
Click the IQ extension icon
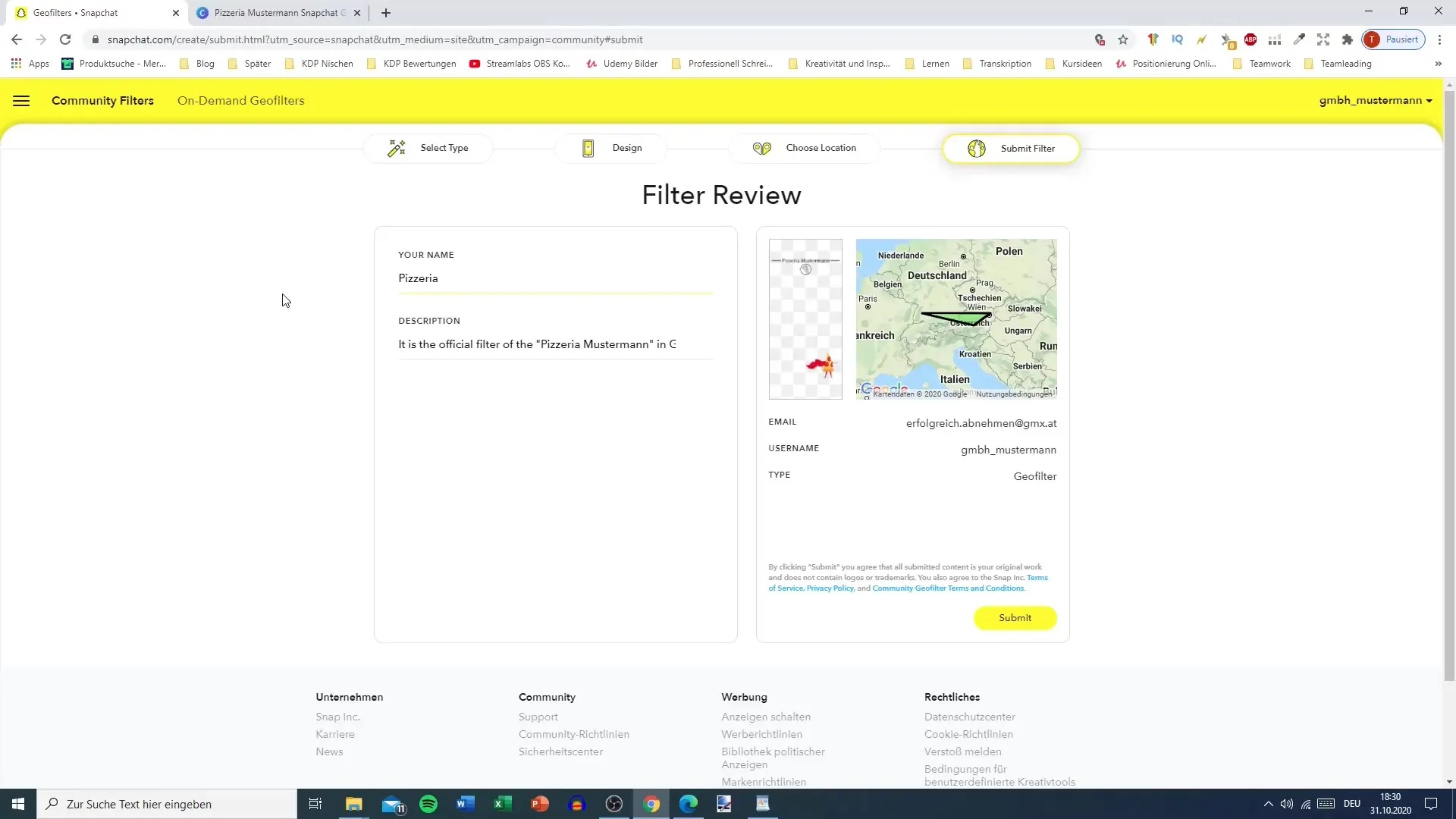click(x=1178, y=39)
